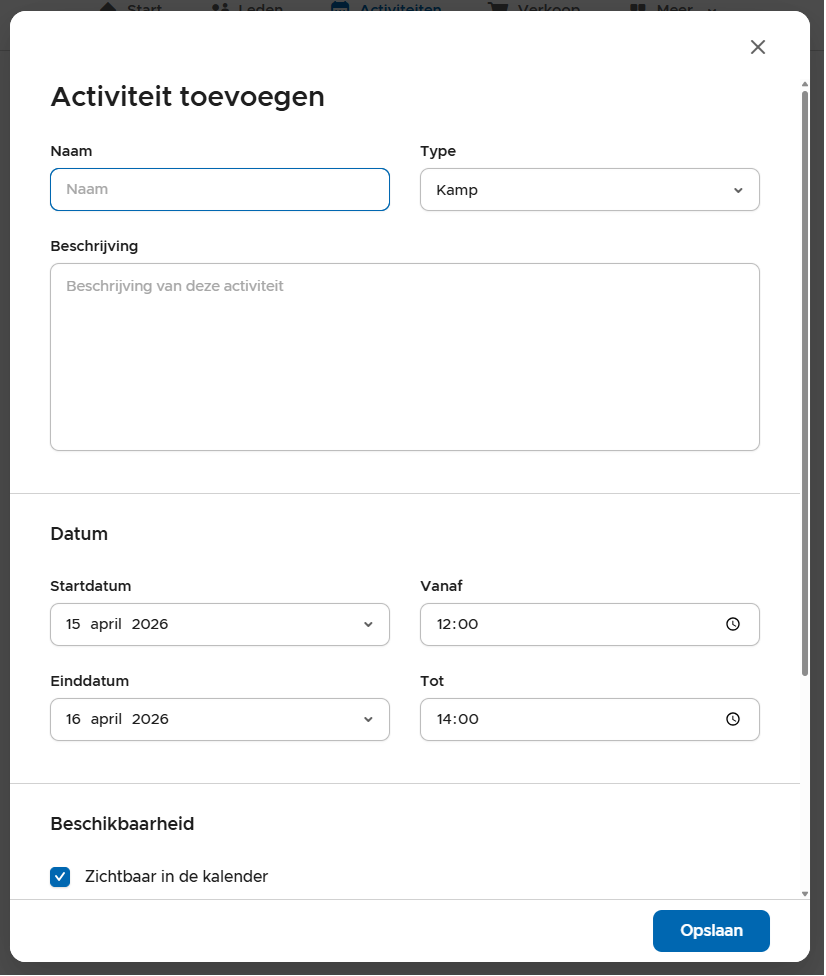This screenshot has height=976, width=826.
Task: Click the 14:00 time in Tot
Action: [x=458, y=719]
